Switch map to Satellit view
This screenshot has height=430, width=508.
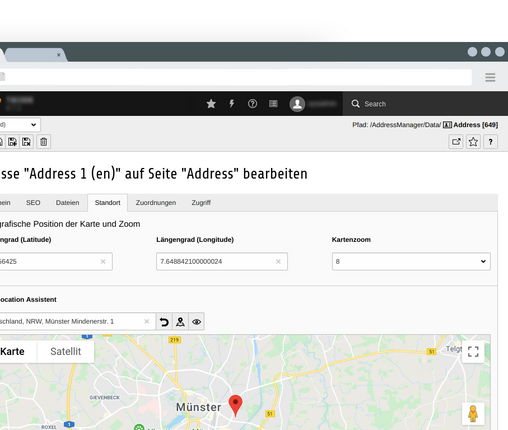click(66, 352)
